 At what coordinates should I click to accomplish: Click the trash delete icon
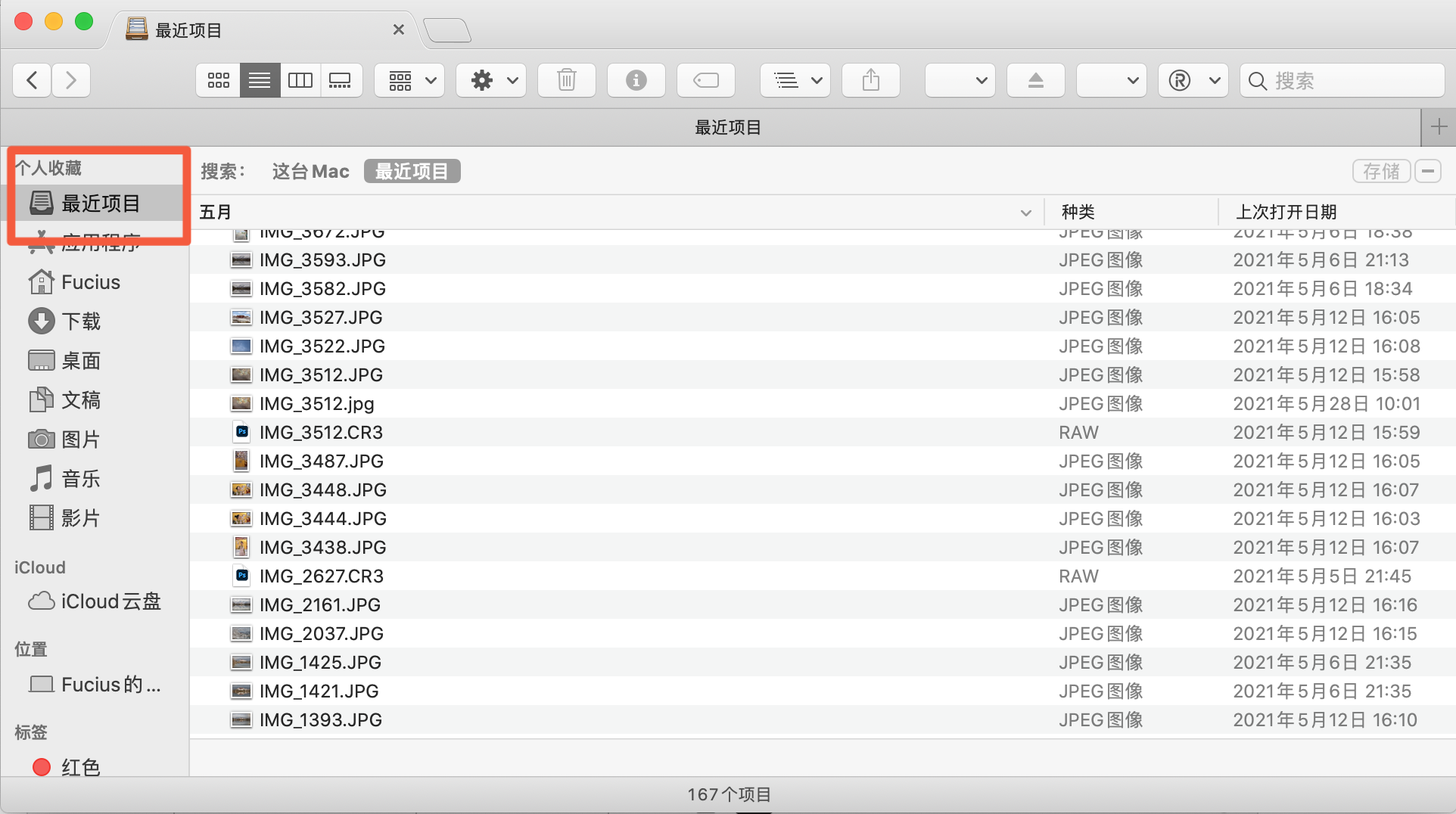[567, 80]
